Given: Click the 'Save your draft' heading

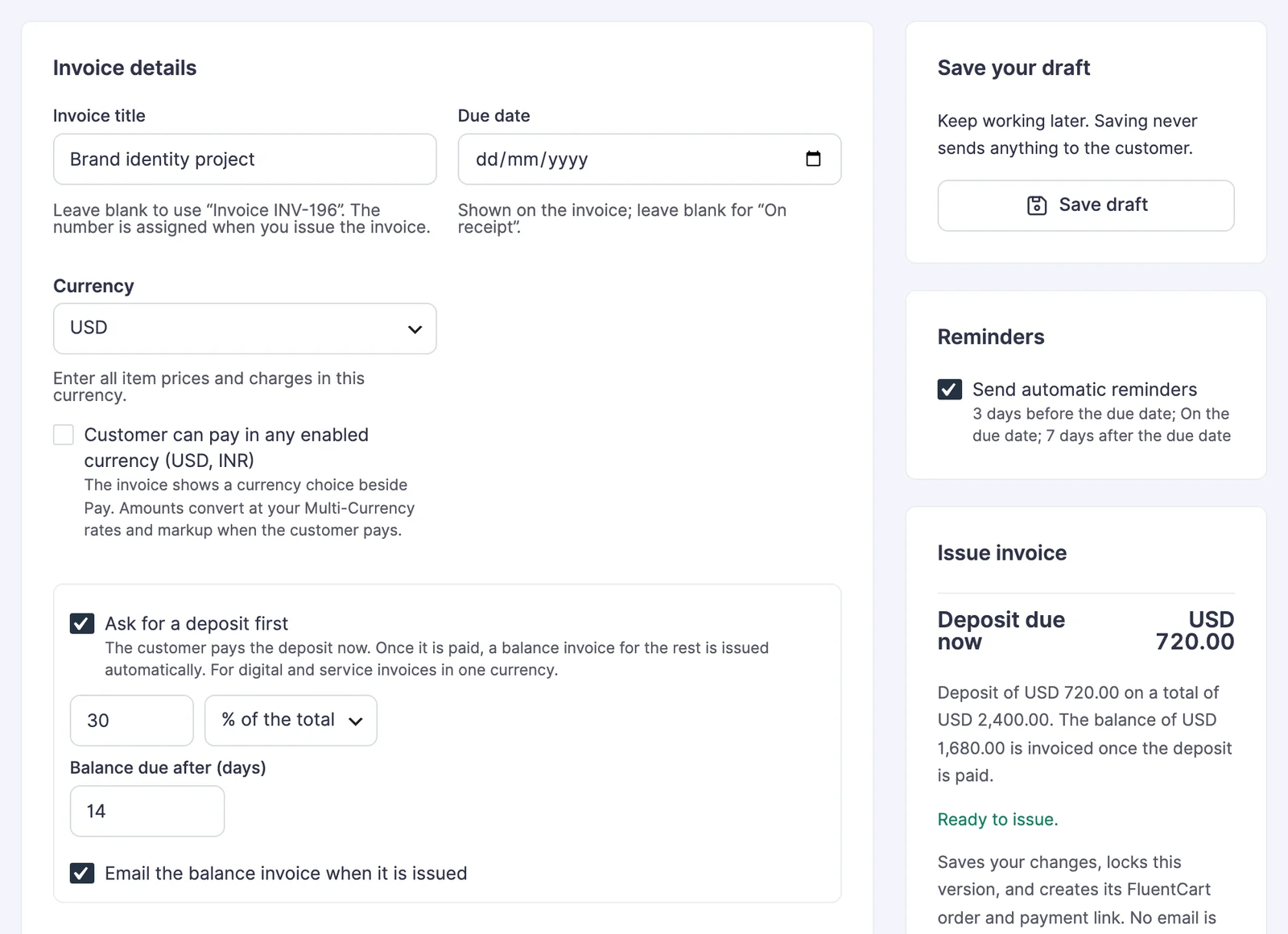Looking at the screenshot, I should (1013, 68).
